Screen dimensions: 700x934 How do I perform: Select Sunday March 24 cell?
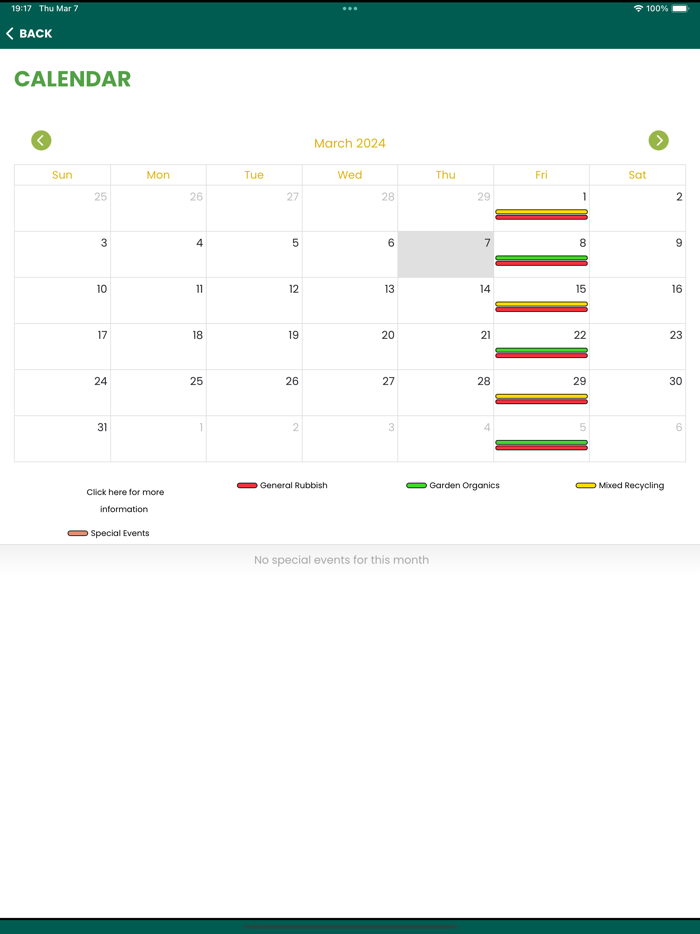pyautogui.click(x=63, y=393)
